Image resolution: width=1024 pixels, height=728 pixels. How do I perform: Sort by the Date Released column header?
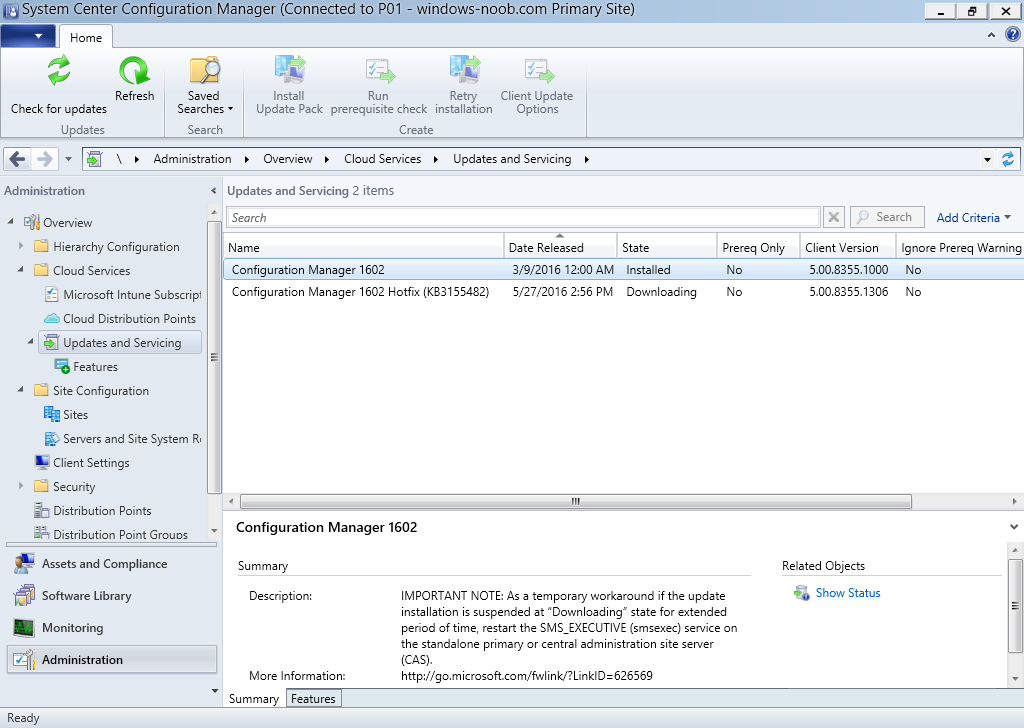point(560,247)
